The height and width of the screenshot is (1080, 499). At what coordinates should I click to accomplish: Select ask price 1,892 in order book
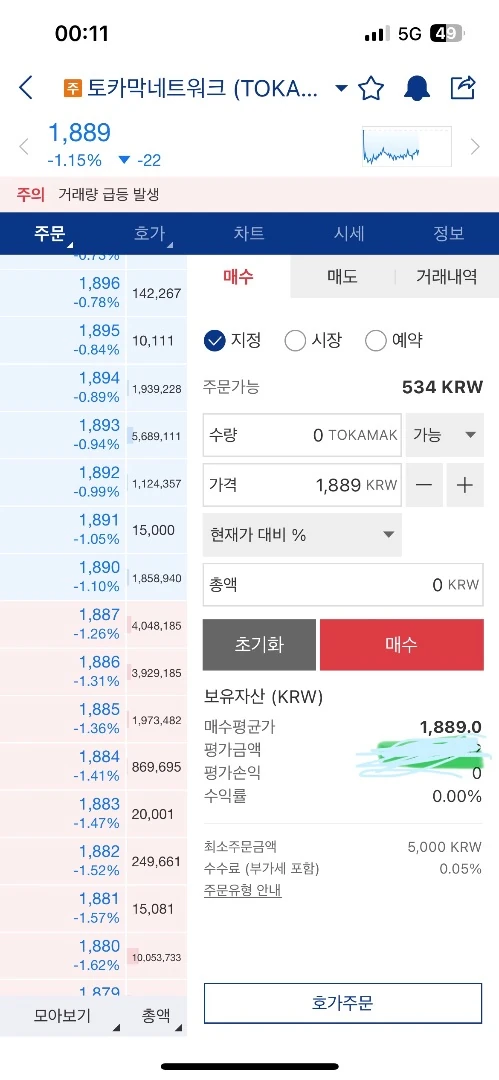coord(63,482)
